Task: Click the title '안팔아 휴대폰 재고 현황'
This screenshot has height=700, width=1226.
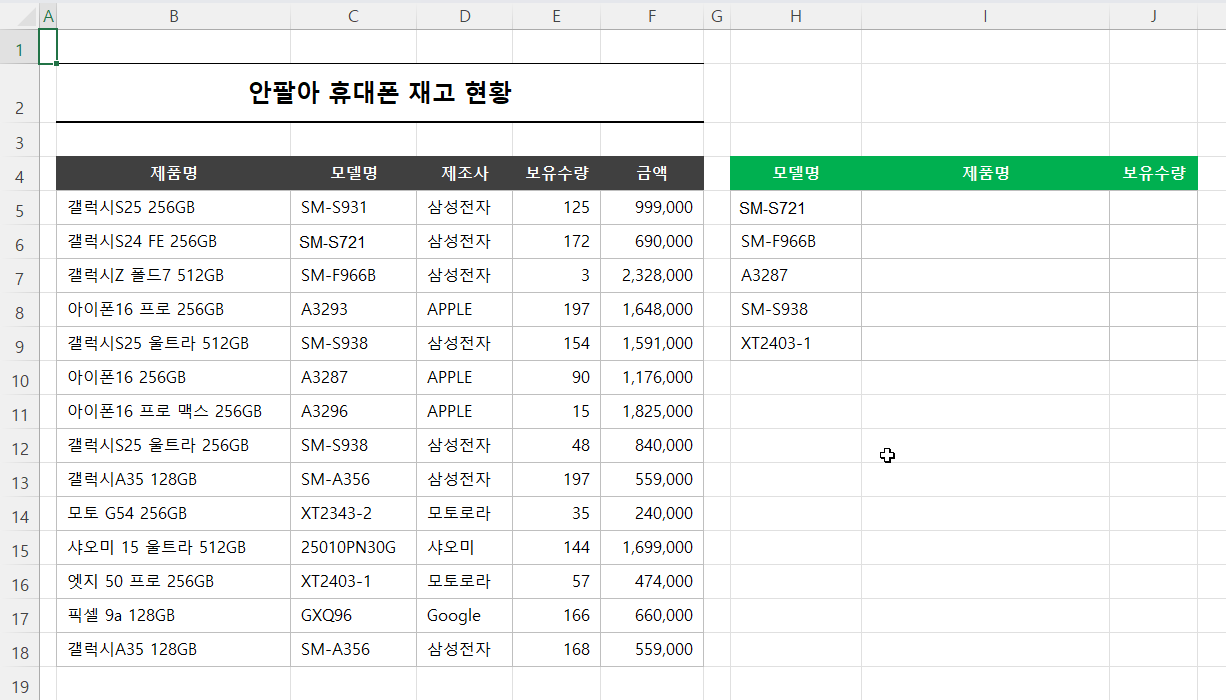Action: 380,94
